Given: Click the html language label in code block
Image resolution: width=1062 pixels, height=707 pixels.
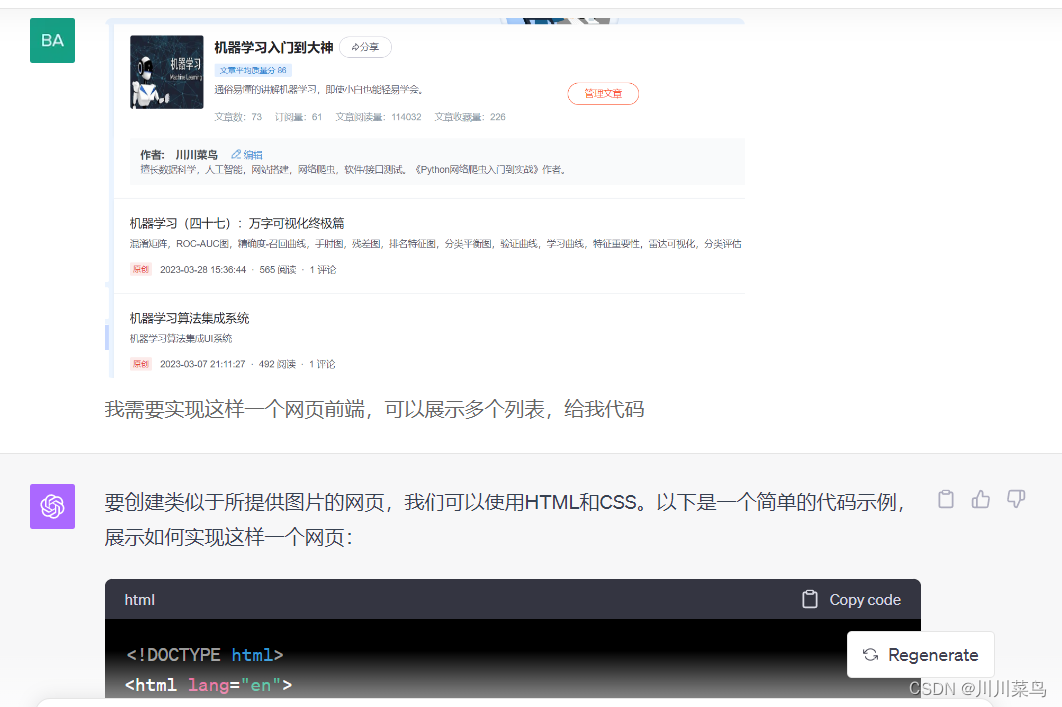Looking at the screenshot, I should coord(140,600).
